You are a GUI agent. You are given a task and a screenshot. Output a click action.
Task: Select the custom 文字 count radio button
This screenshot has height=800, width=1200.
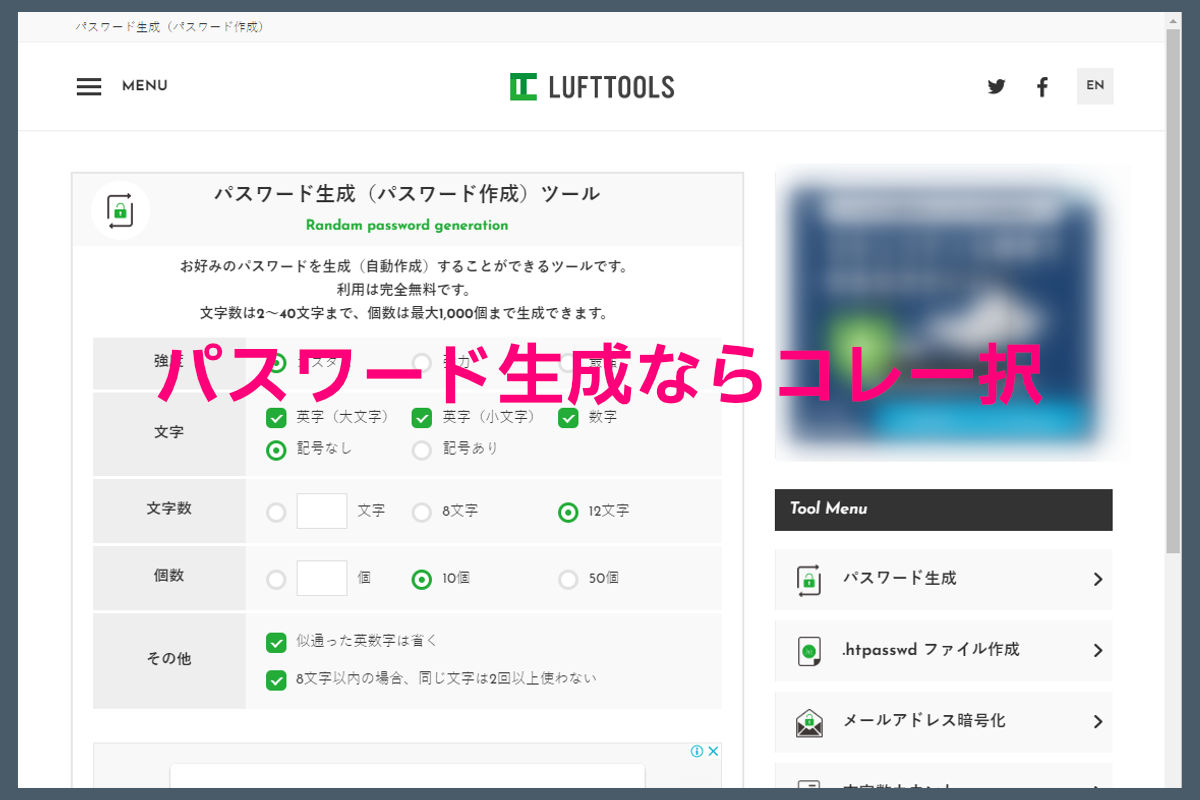276,512
